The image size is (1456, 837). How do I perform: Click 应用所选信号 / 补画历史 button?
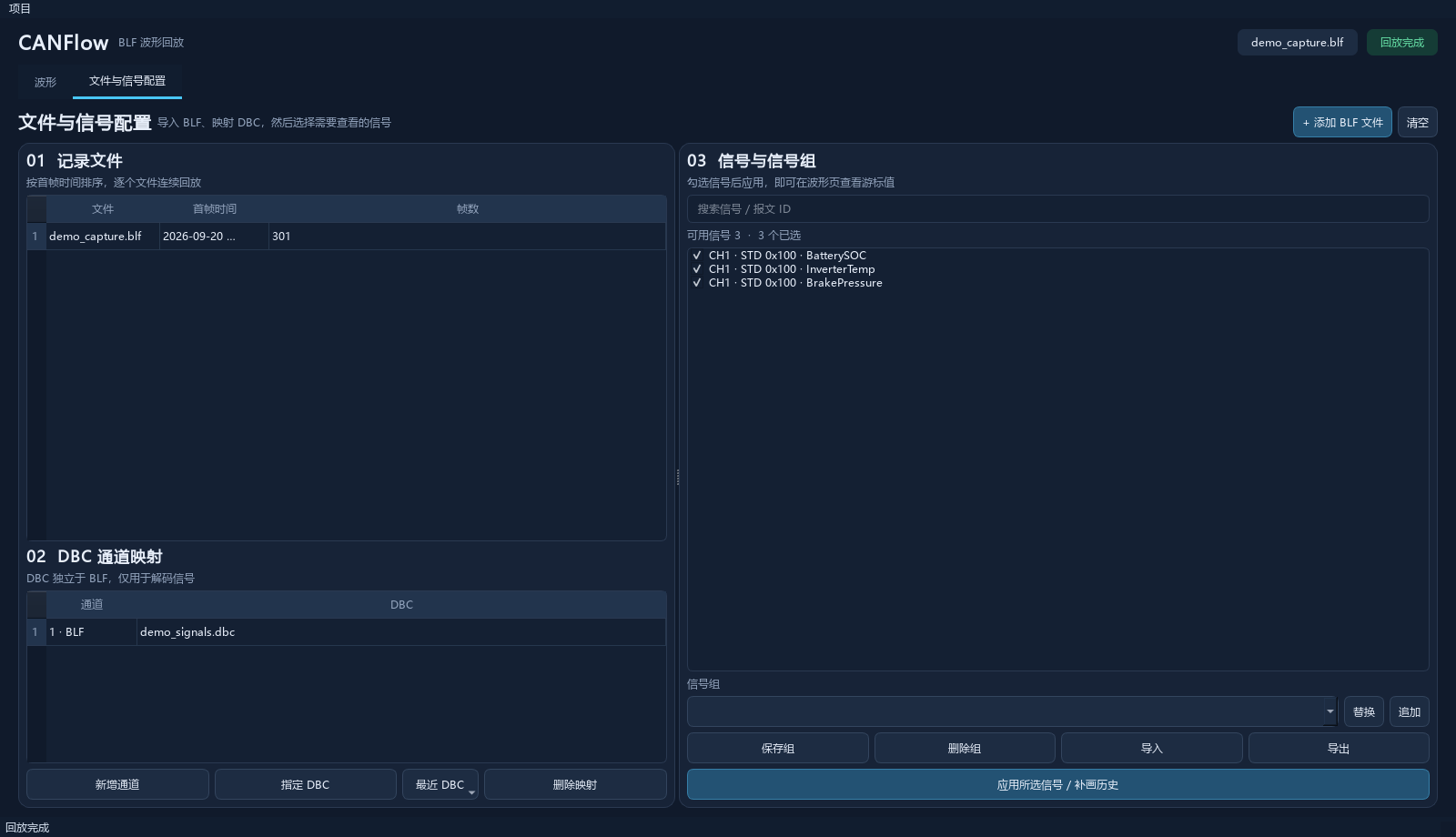(x=1057, y=784)
